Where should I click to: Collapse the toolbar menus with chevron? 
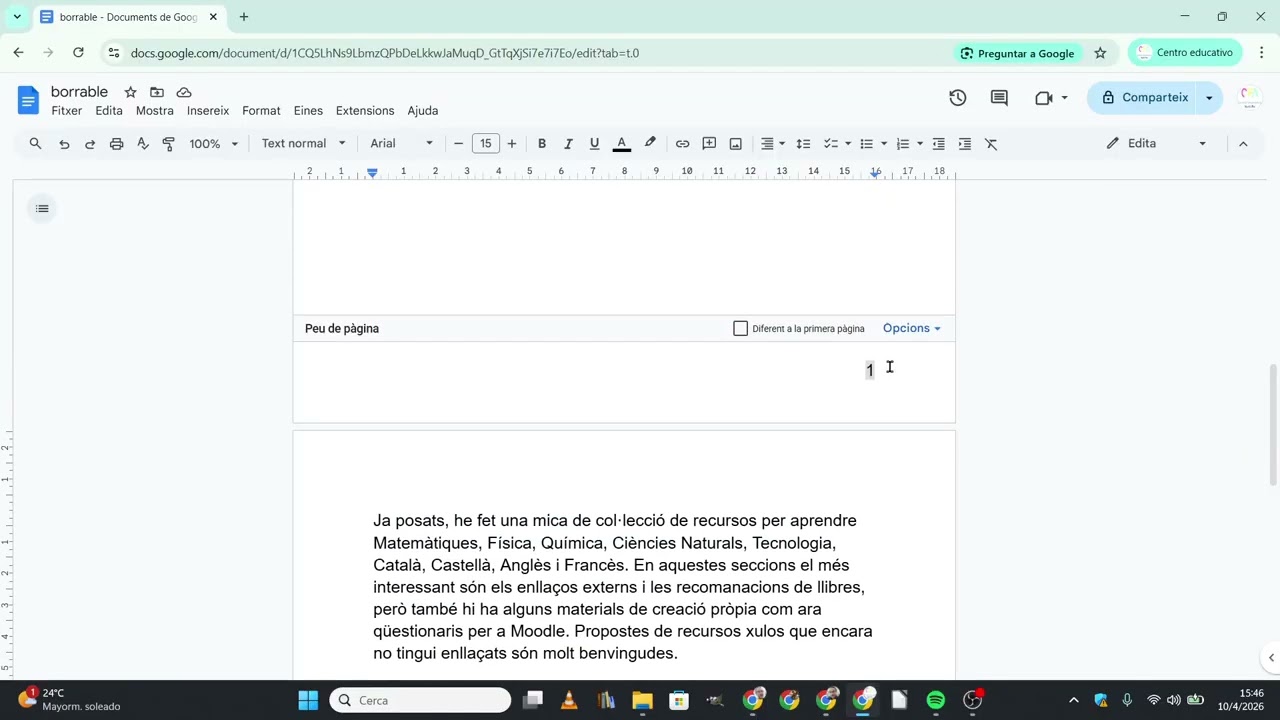pos(1243,144)
